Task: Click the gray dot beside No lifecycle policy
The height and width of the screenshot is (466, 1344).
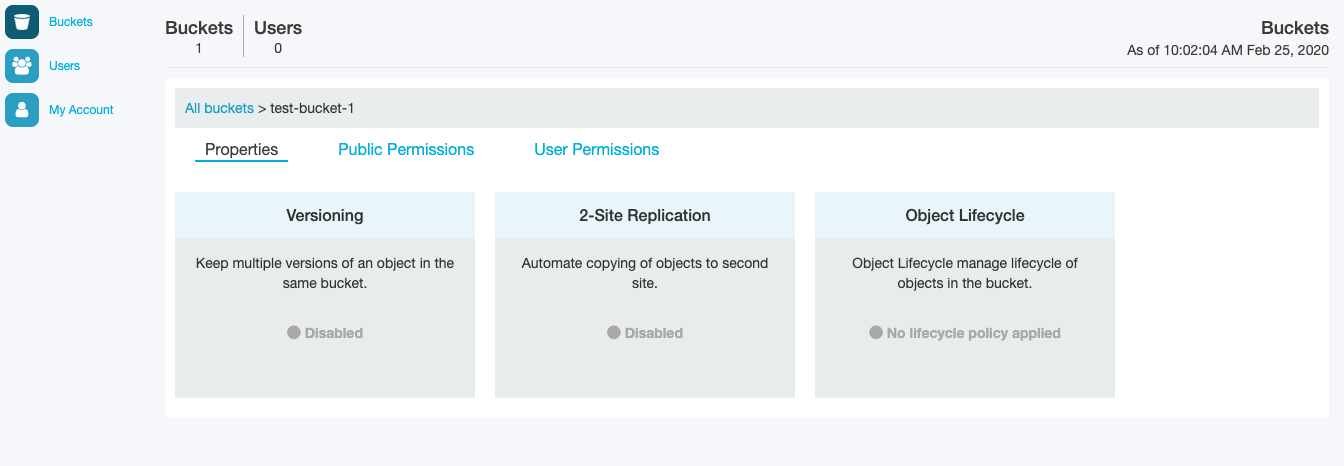Action: click(876, 332)
